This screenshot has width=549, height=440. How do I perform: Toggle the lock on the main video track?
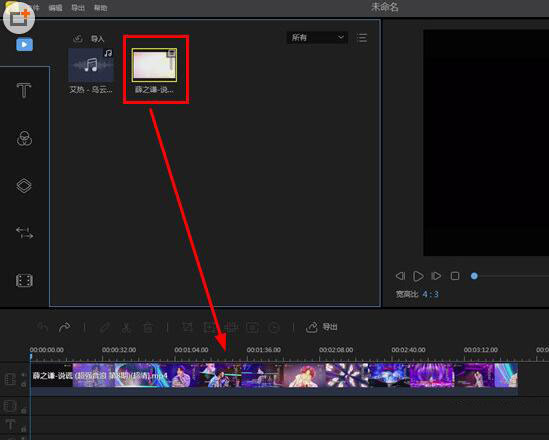pyautogui.click(x=24, y=384)
